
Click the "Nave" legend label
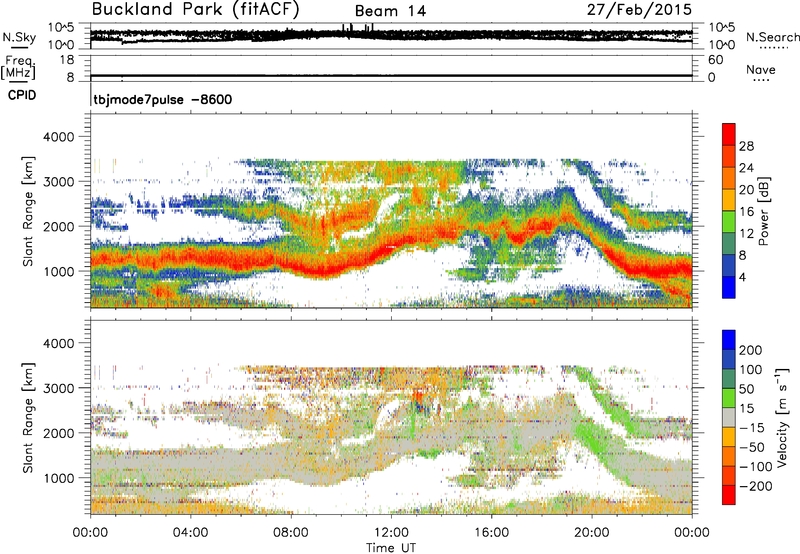click(x=761, y=69)
